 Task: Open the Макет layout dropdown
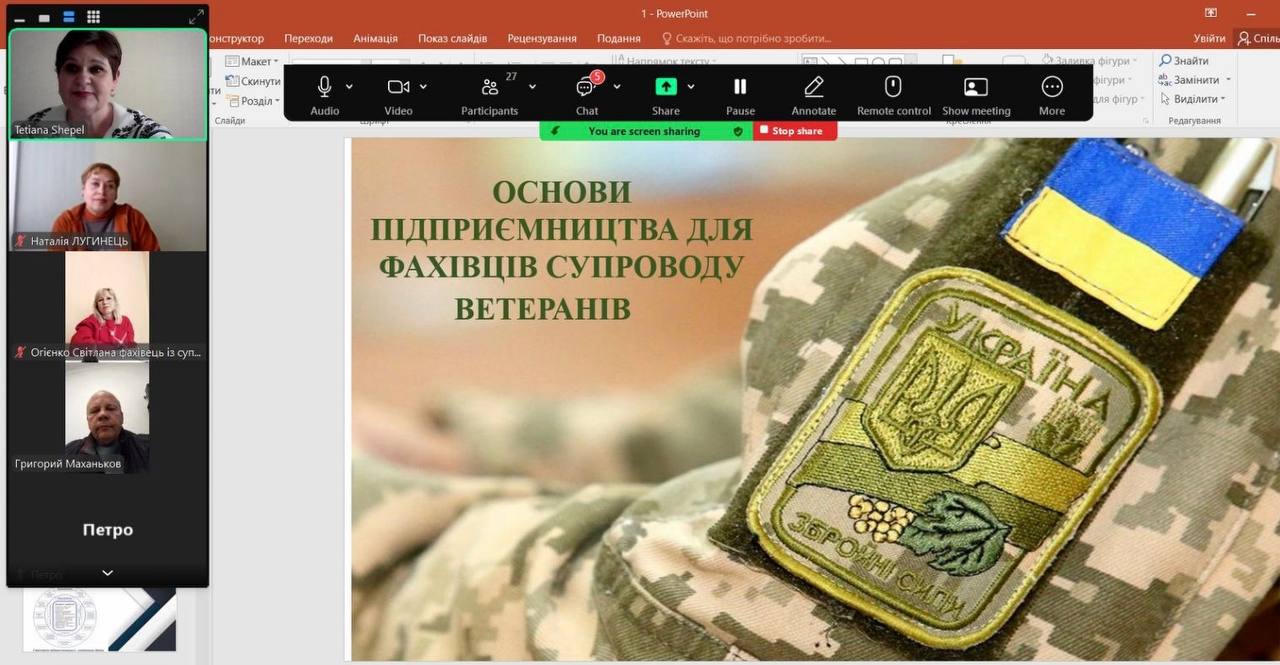(x=253, y=61)
